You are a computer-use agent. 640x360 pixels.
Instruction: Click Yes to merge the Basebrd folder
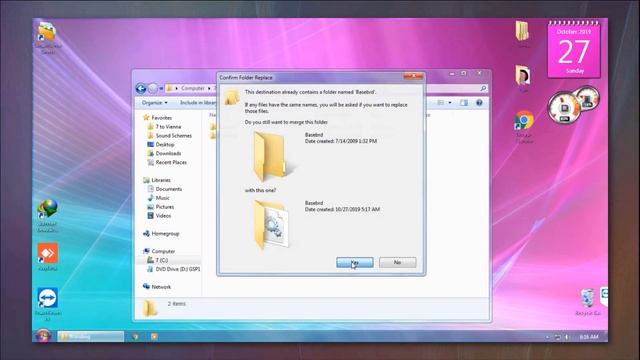355,262
